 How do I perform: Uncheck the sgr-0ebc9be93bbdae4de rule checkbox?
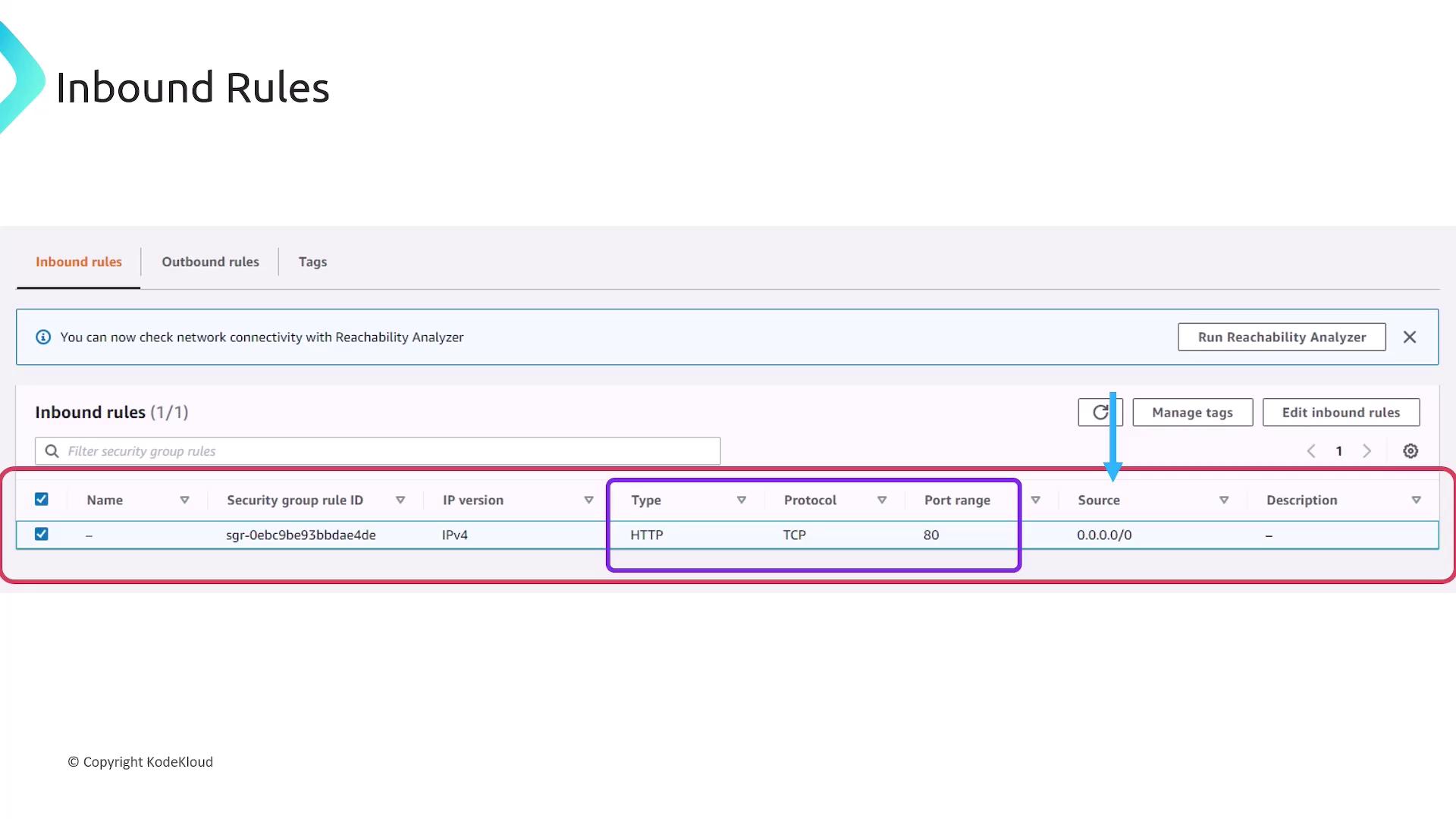(42, 534)
